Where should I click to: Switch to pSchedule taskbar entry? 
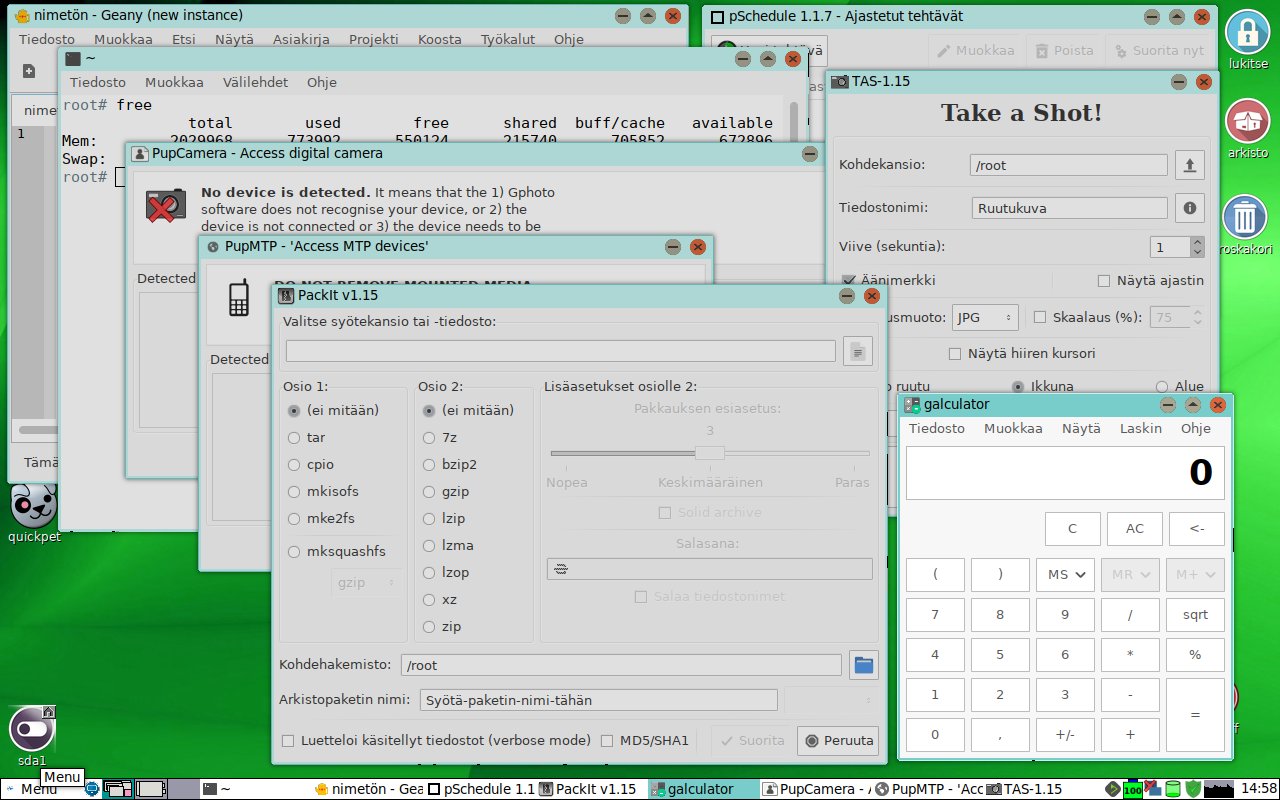click(481, 789)
